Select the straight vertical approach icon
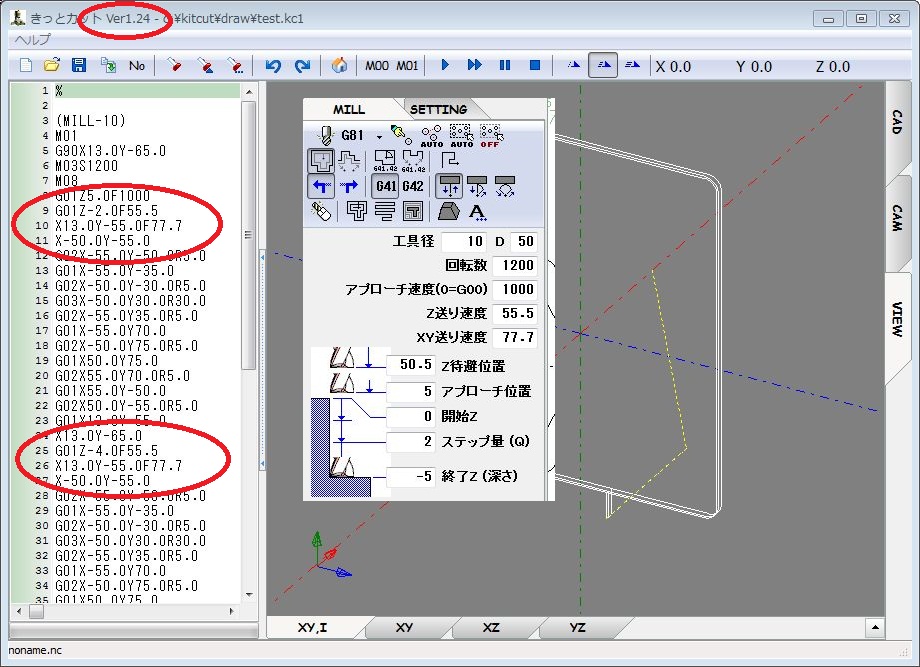 click(449, 187)
